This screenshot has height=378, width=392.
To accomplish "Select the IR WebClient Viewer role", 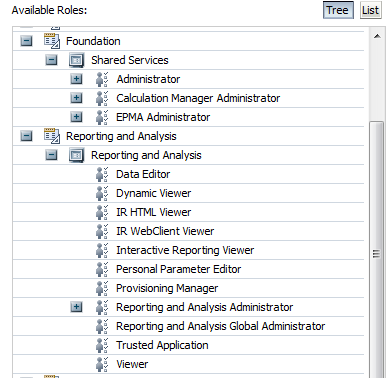I will pyautogui.click(x=165, y=231).
